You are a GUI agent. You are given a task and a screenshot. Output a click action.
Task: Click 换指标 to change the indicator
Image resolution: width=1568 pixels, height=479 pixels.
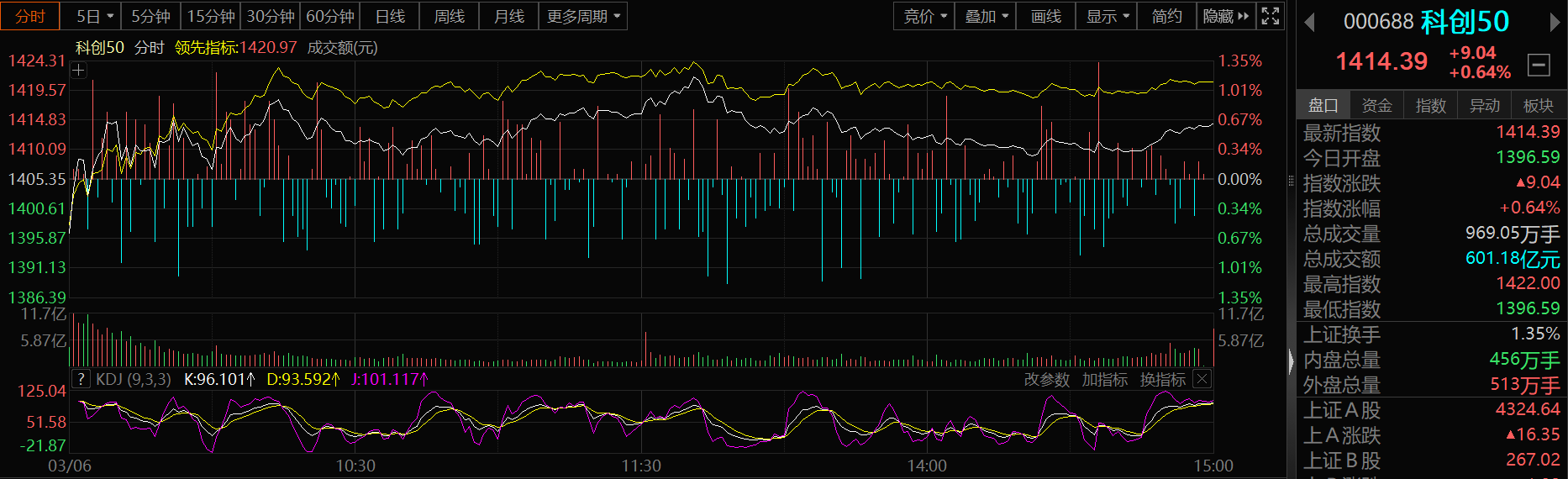1162,380
